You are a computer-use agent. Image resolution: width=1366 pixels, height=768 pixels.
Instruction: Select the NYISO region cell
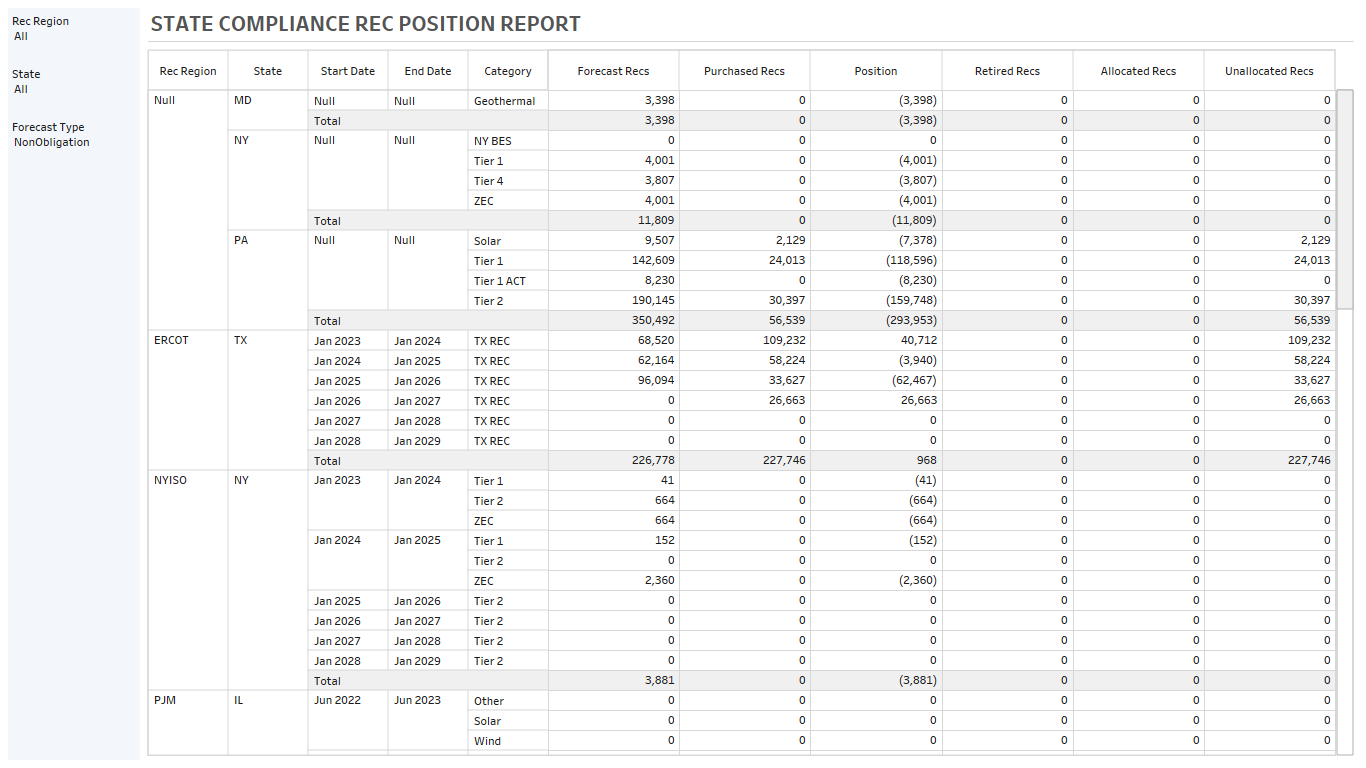(171, 480)
